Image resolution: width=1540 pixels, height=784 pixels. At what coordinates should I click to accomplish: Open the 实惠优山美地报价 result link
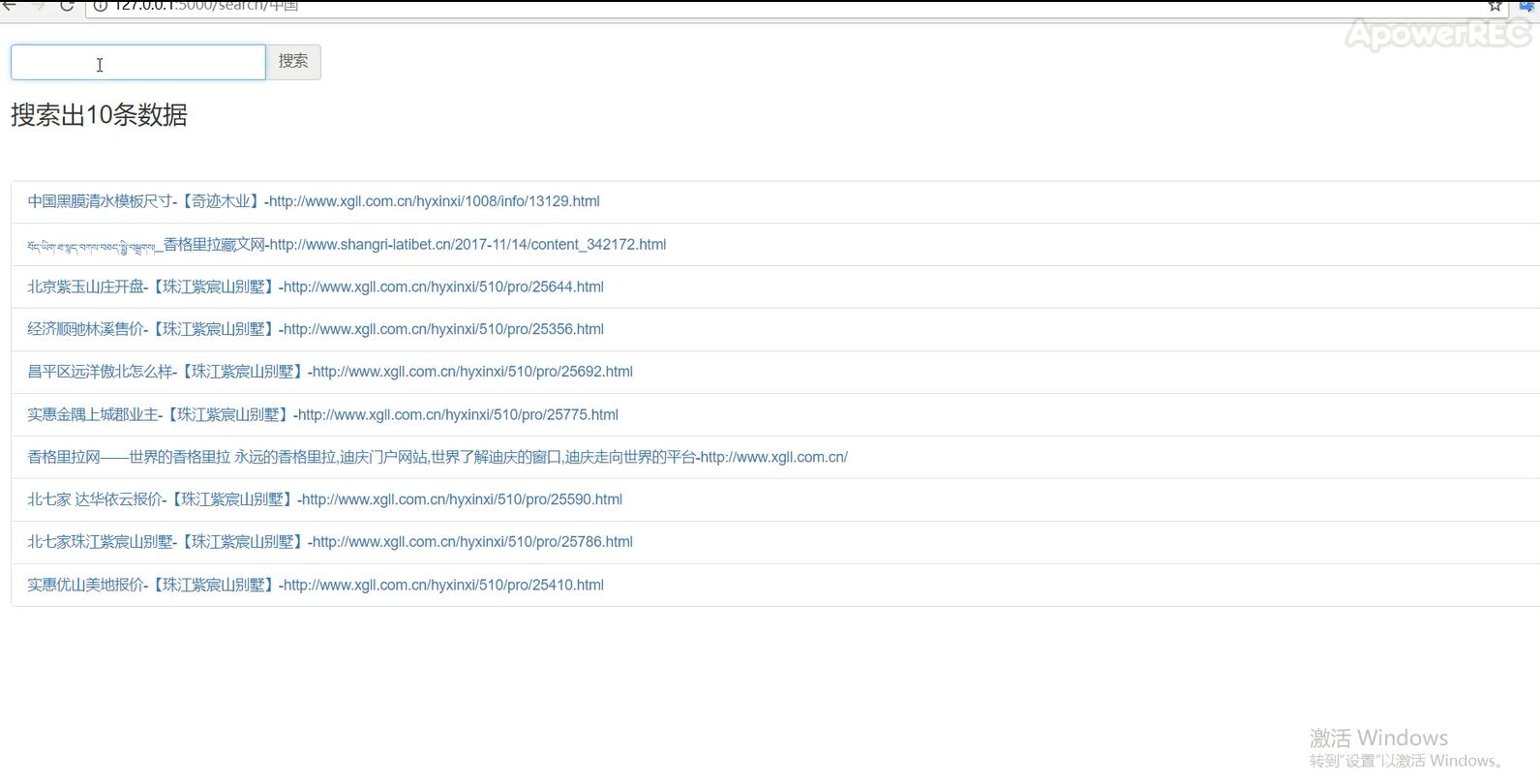click(x=316, y=585)
